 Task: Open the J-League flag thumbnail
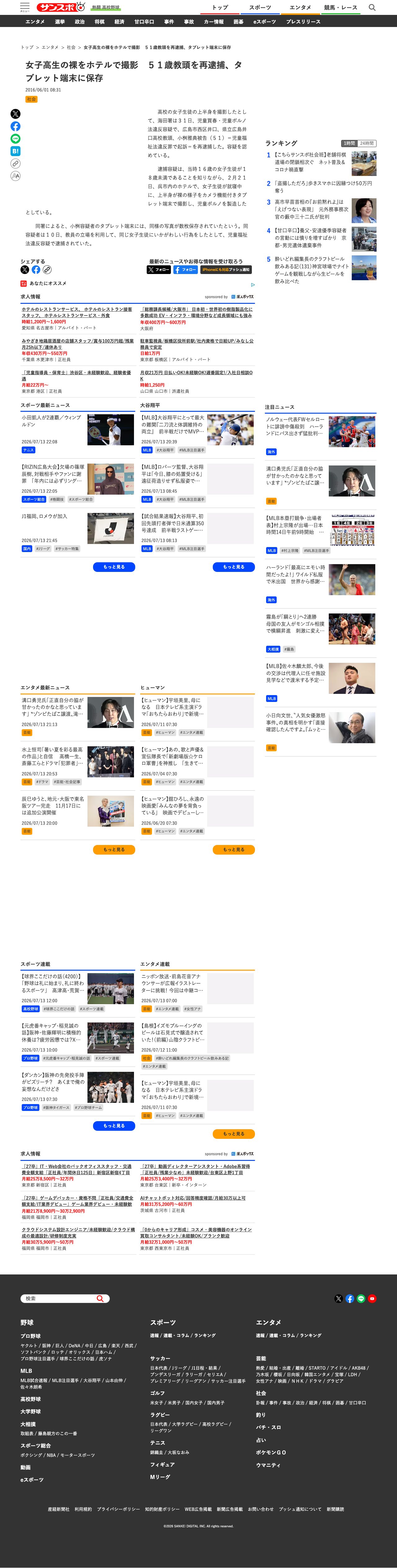(111, 528)
